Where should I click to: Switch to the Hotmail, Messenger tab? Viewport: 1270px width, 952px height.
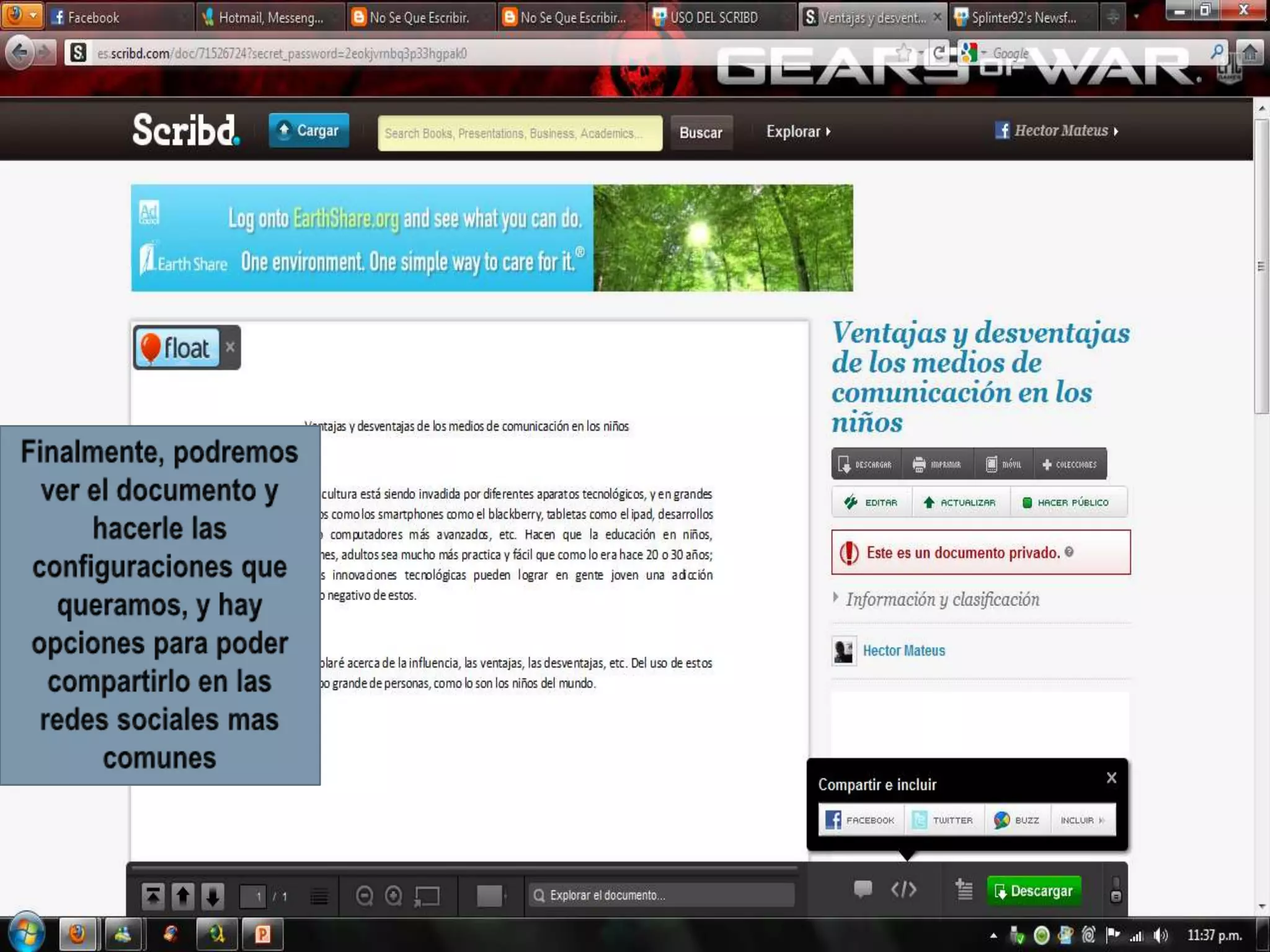(x=270, y=17)
